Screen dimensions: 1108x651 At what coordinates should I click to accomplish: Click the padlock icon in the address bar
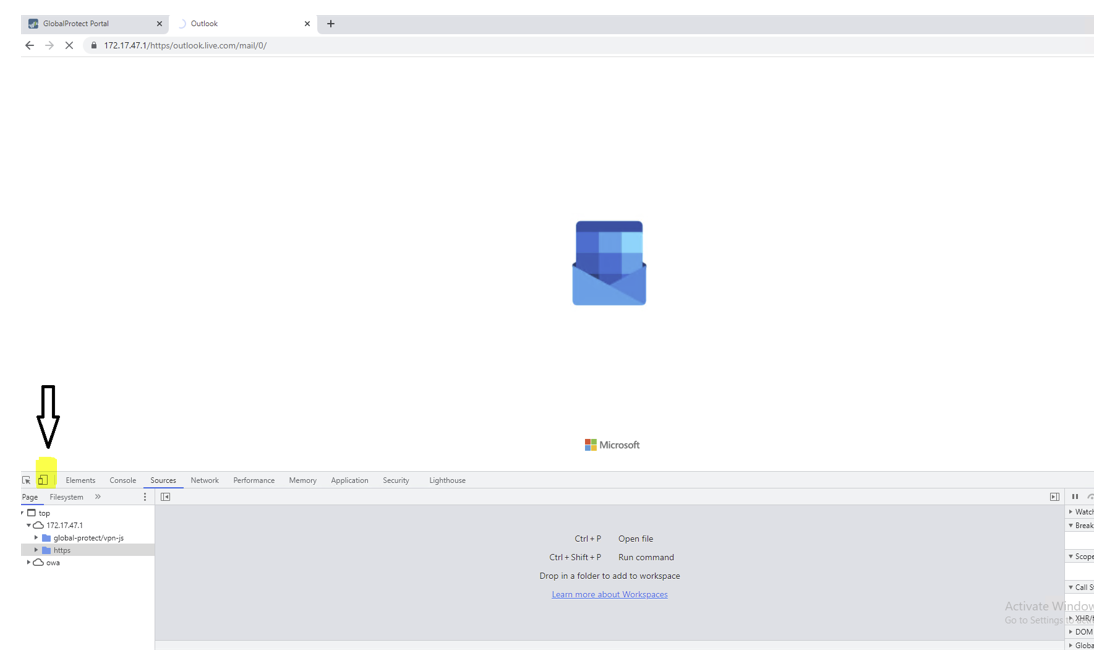pos(93,45)
